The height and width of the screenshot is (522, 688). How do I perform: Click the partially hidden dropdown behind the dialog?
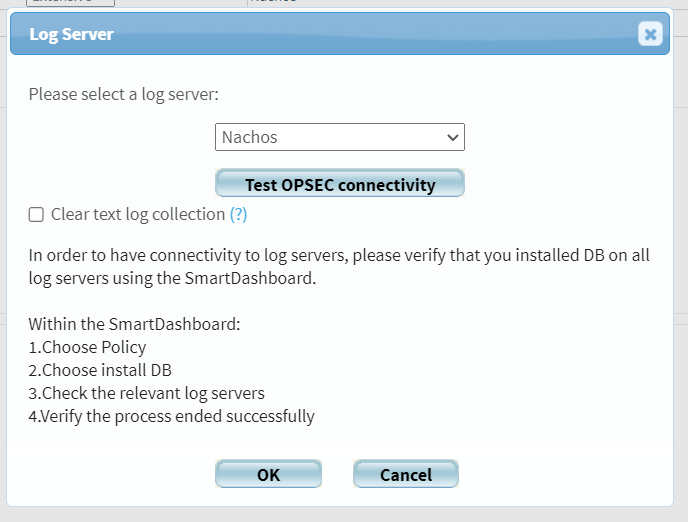(70, 2)
